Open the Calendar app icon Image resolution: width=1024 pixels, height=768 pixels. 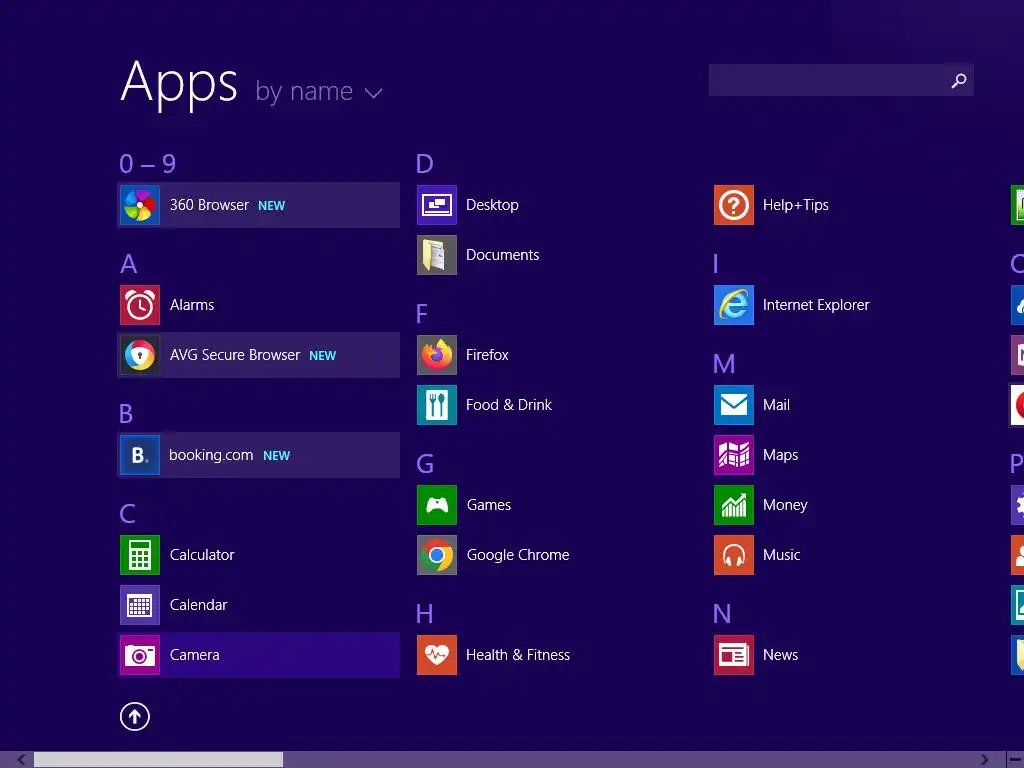(140, 605)
